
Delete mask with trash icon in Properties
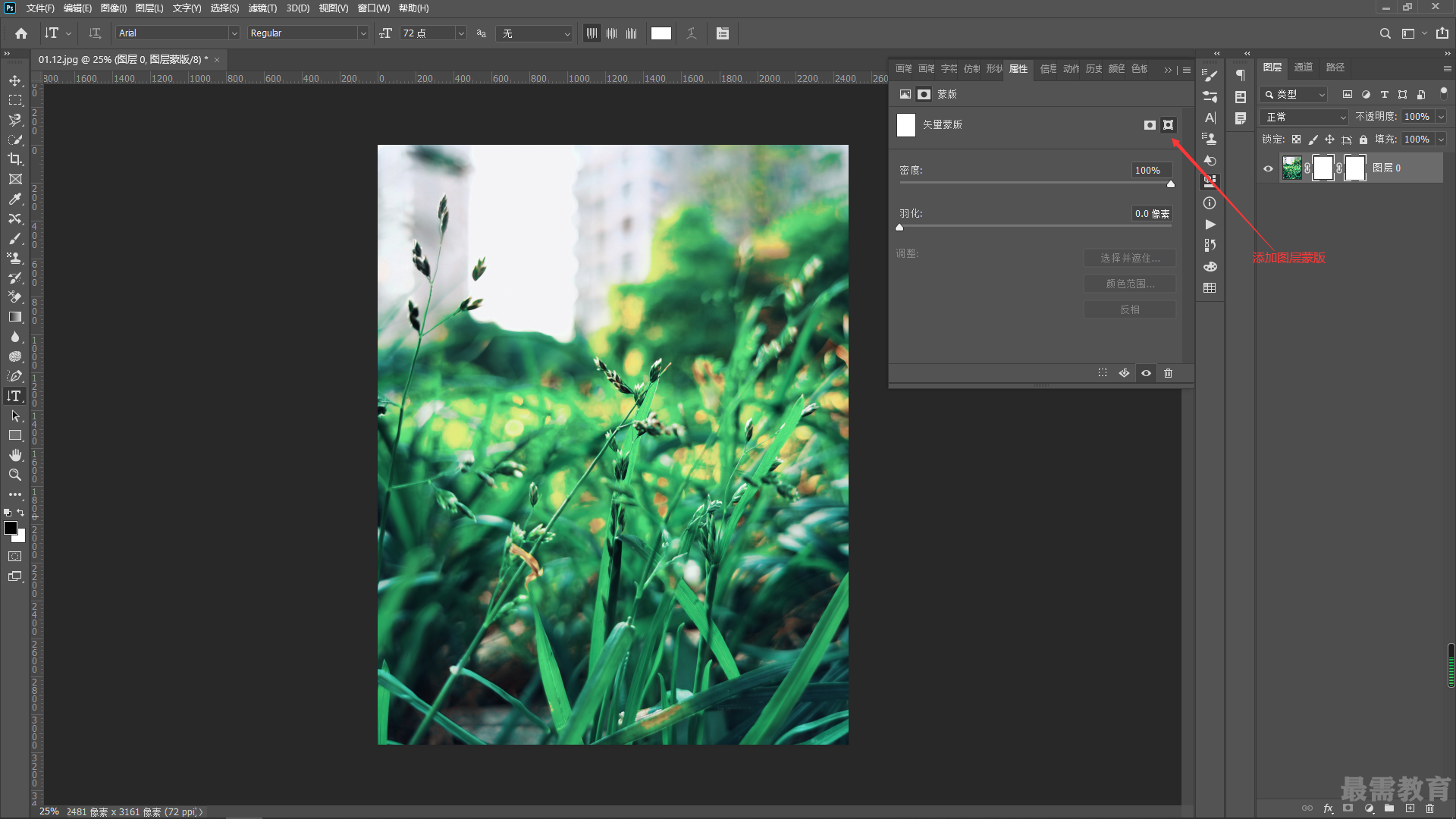point(1168,373)
